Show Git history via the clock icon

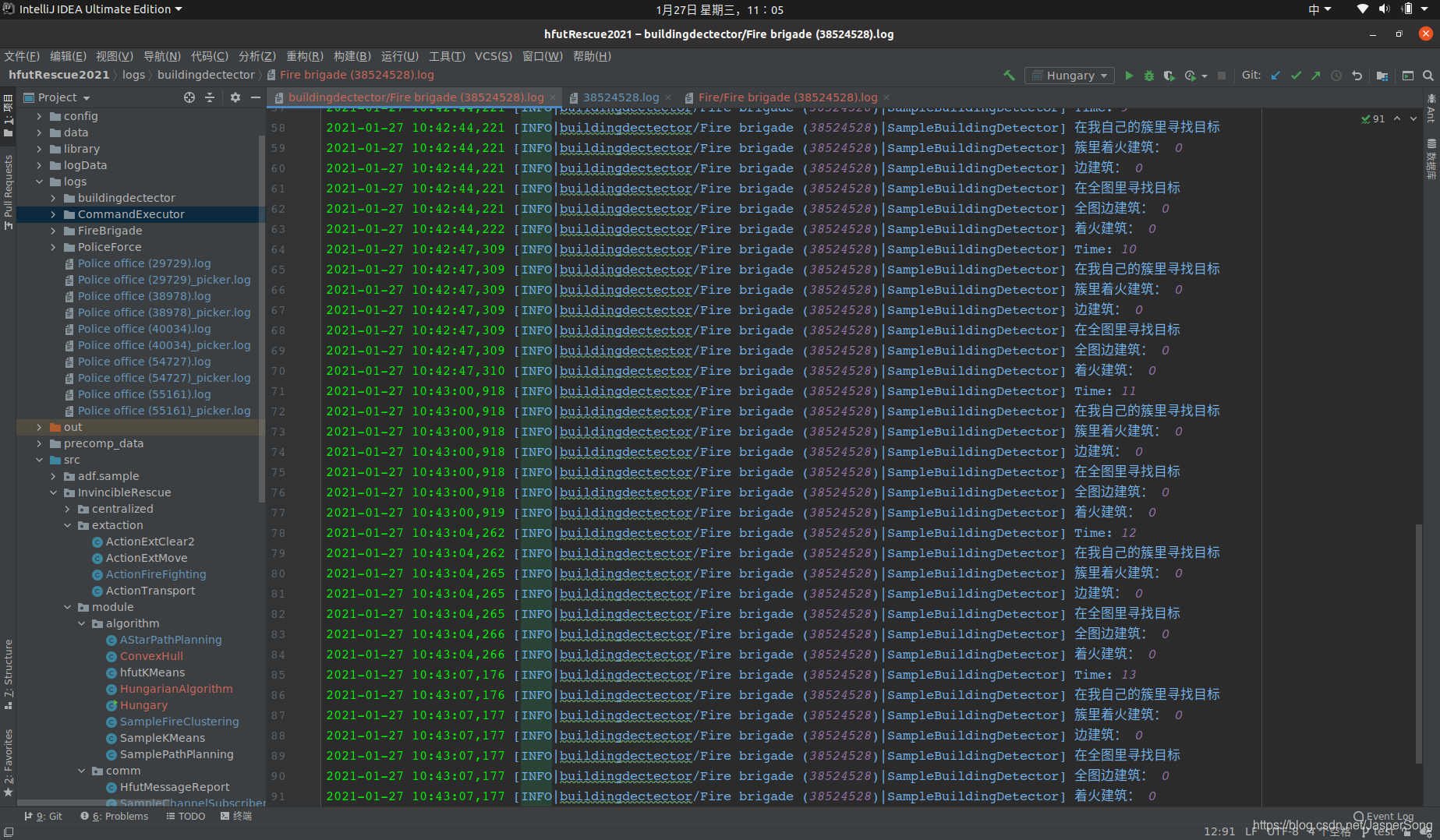[1336, 76]
